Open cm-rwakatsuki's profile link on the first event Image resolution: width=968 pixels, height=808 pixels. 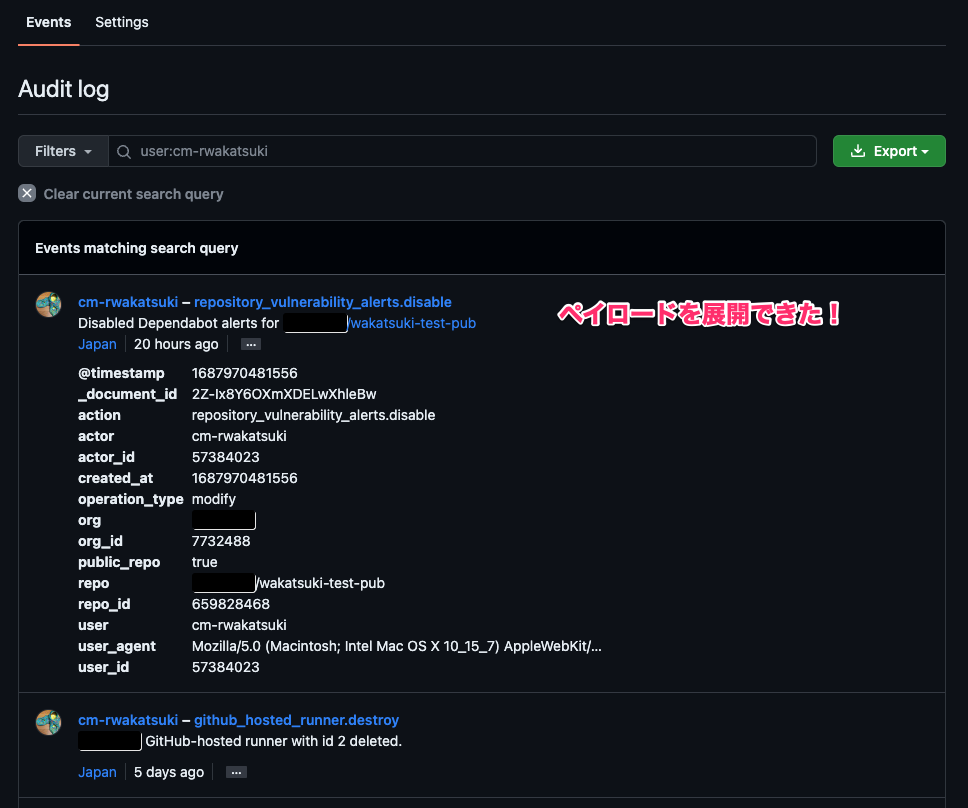point(127,302)
